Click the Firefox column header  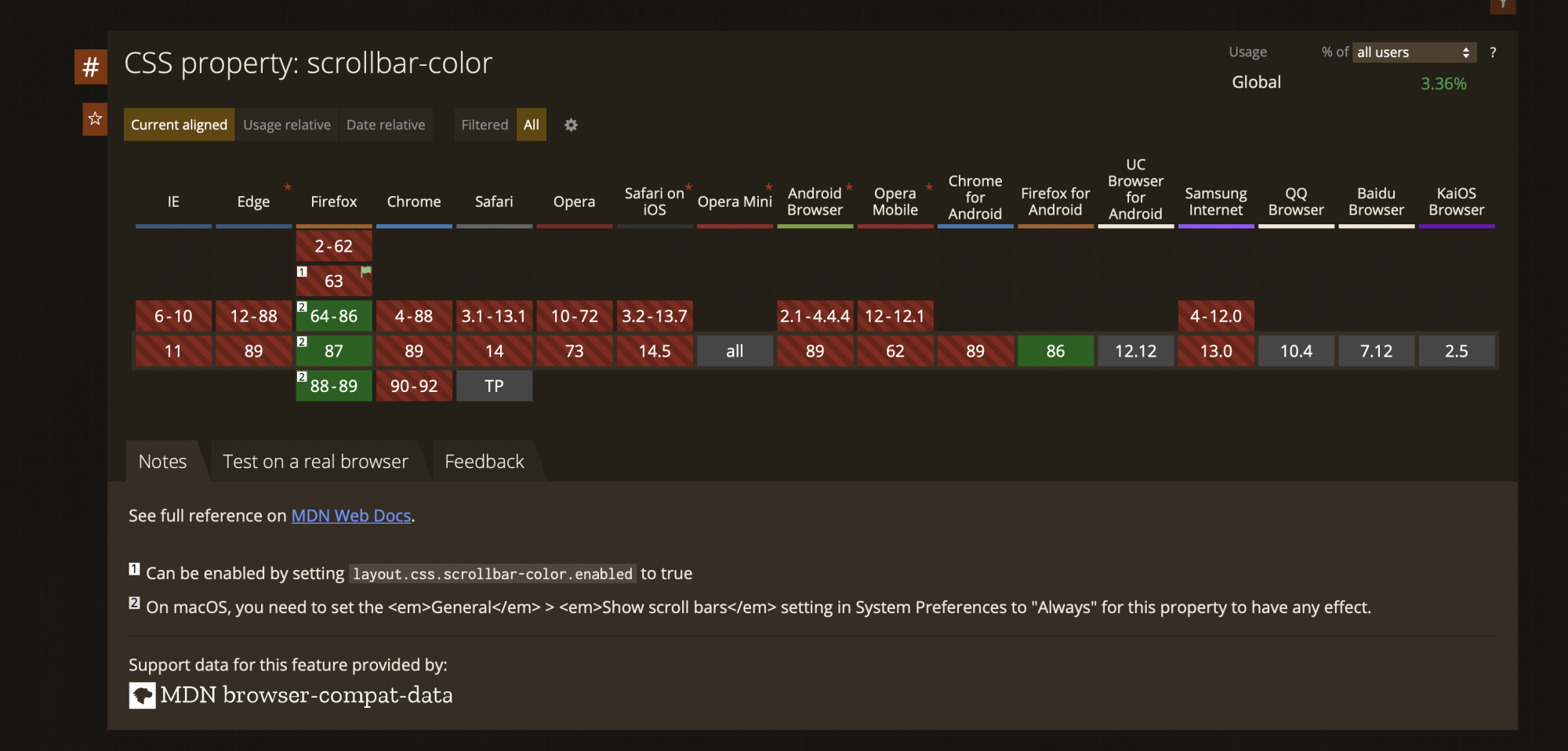(334, 201)
